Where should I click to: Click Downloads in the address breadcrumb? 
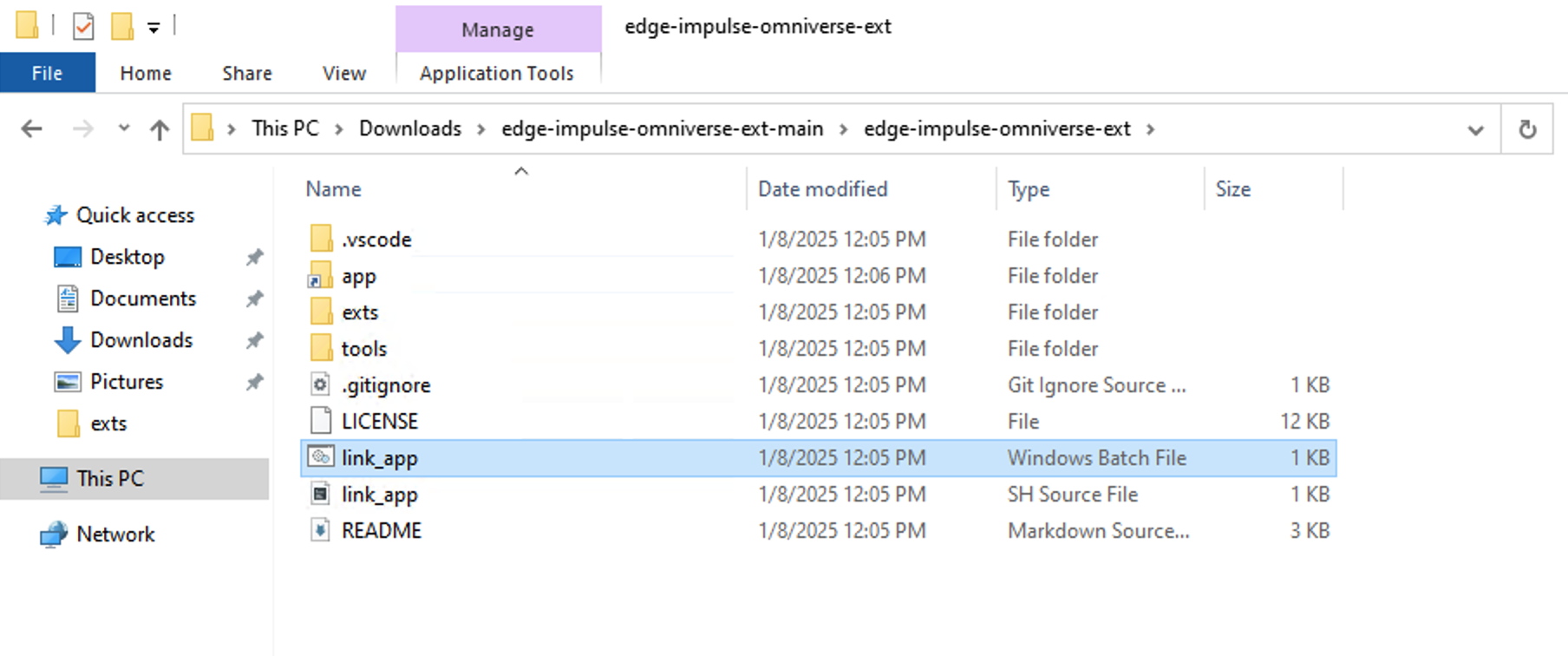(410, 128)
